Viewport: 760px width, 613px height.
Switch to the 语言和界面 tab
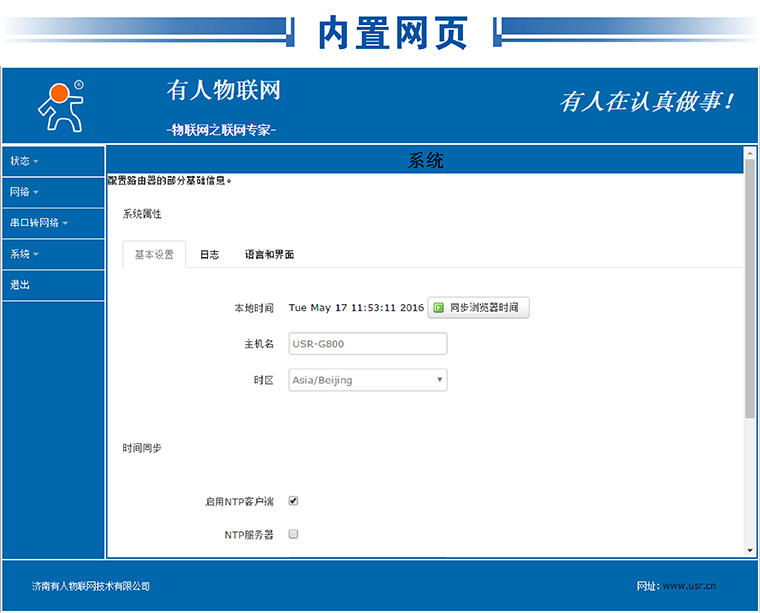(x=269, y=255)
